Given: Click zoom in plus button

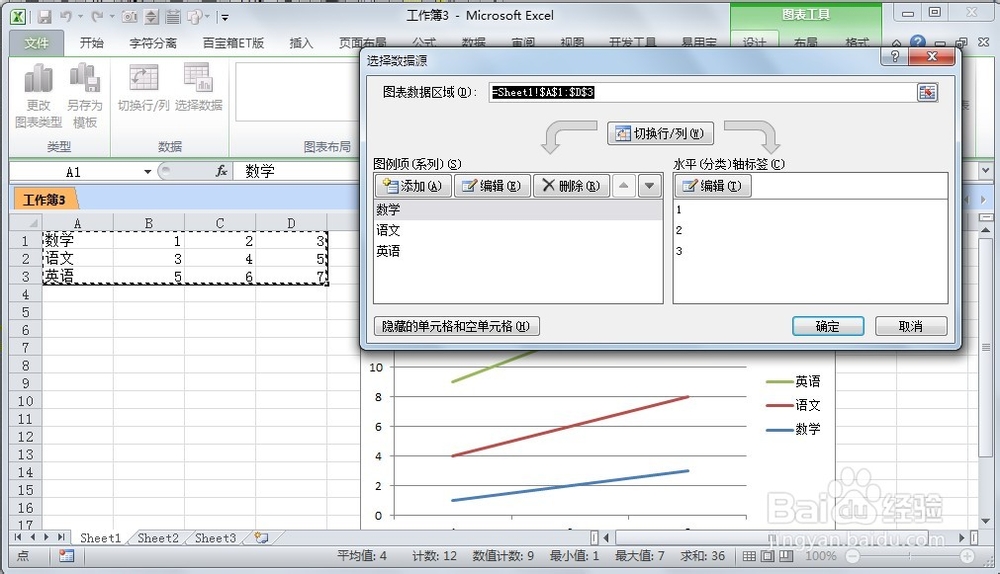Looking at the screenshot, I should (x=967, y=556).
